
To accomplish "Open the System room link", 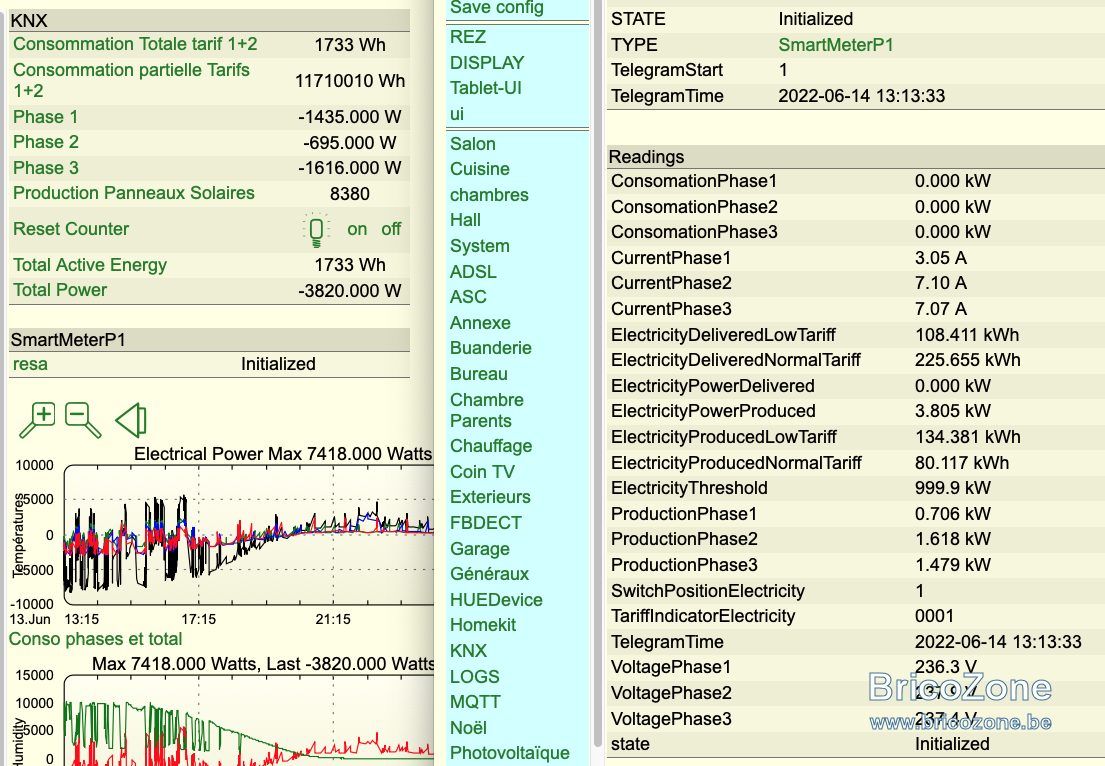I will [480, 246].
